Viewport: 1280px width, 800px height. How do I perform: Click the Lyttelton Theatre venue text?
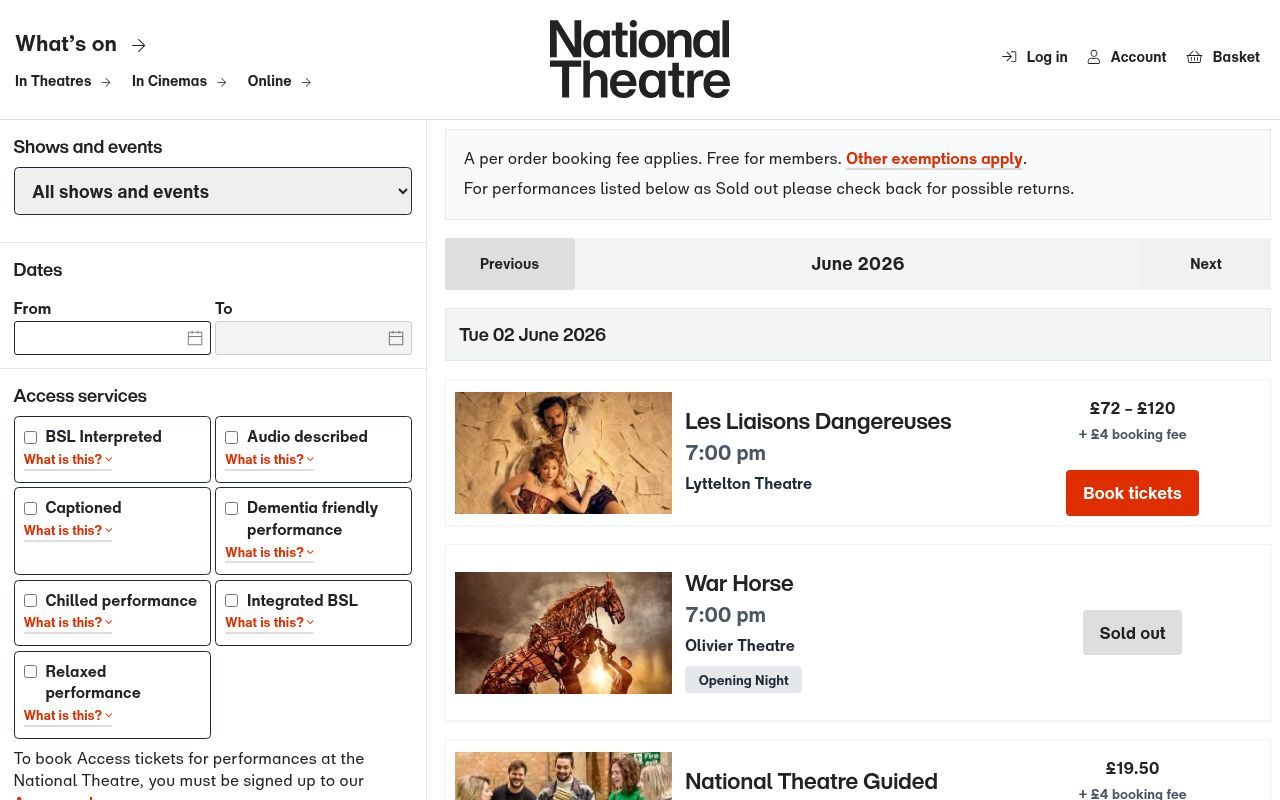[x=748, y=484]
